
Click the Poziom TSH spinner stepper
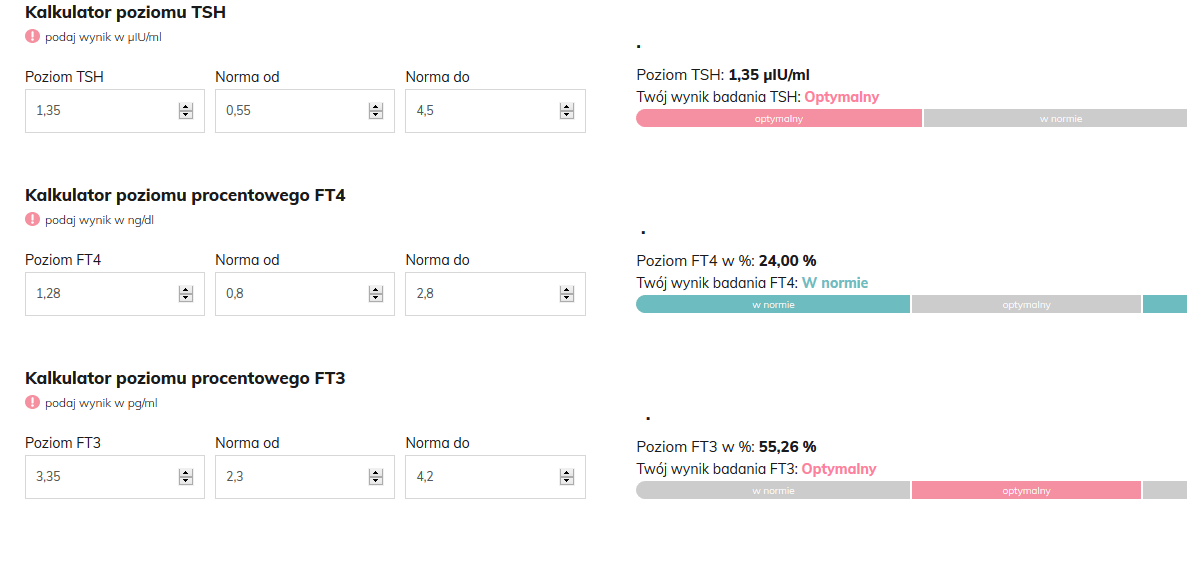(185, 111)
